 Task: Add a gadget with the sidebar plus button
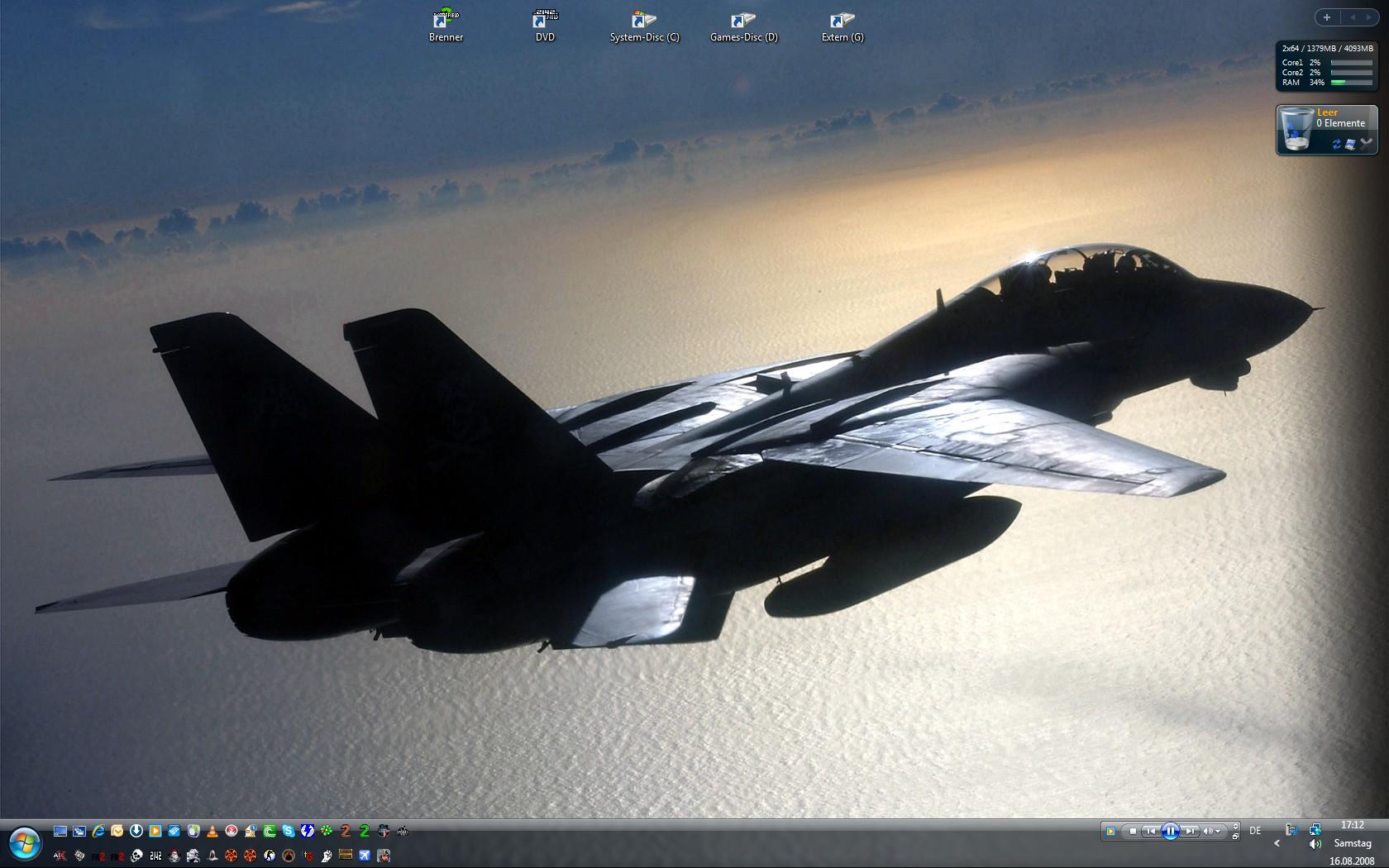pyautogui.click(x=1327, y=17)
